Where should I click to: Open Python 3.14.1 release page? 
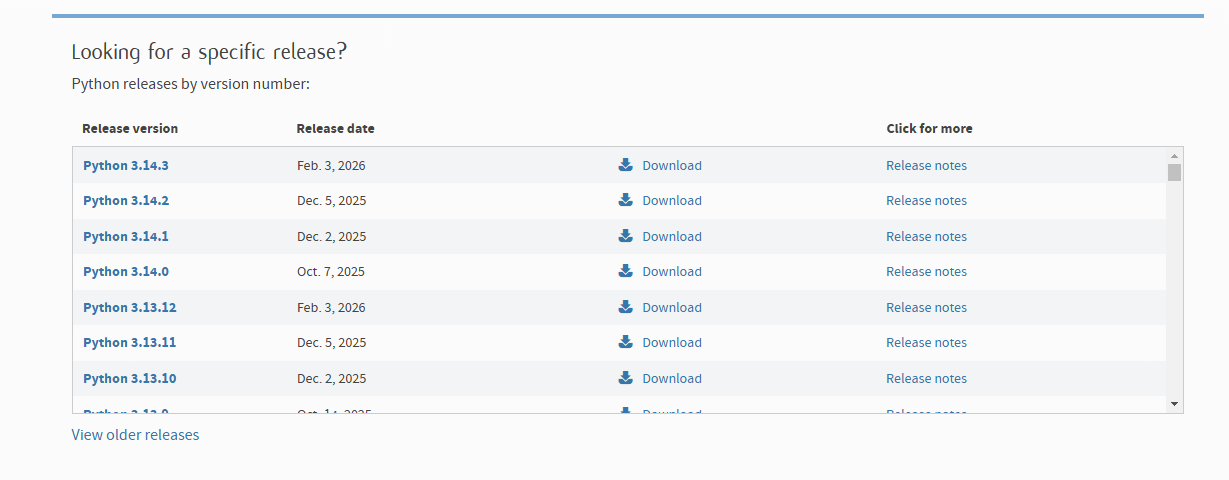click(126, 236)
